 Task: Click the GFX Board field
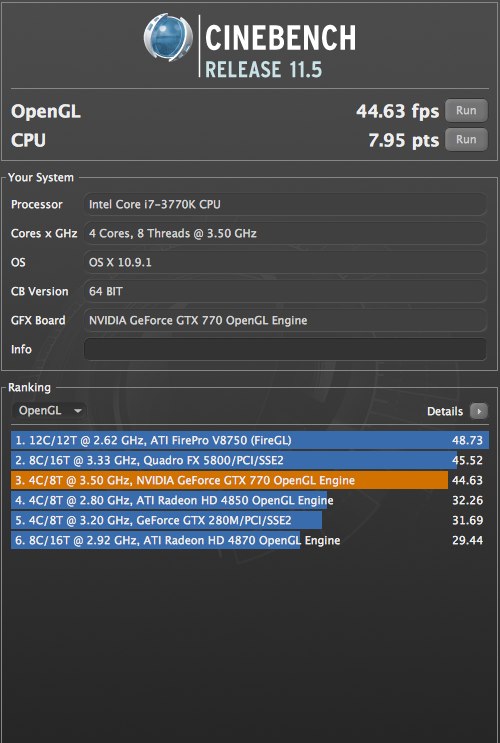285,320
